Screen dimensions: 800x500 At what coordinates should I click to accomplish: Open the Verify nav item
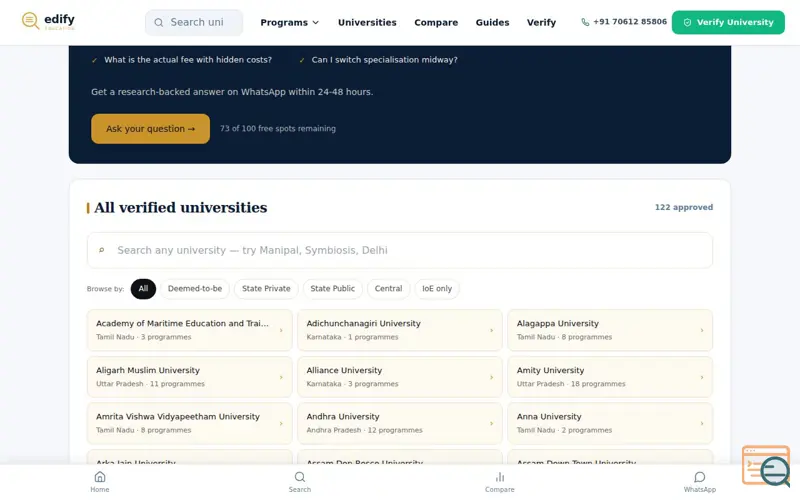541,22
